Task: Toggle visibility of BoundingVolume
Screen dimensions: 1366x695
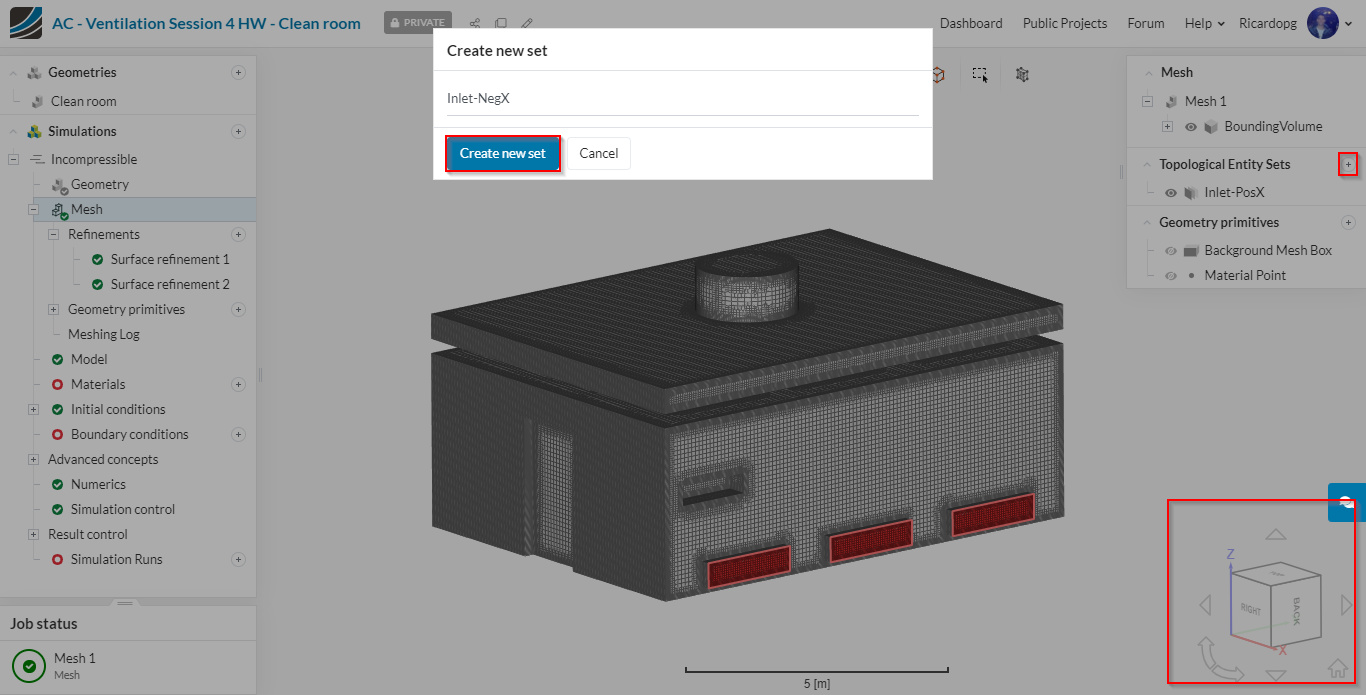Action: [x=1191, y=126]
